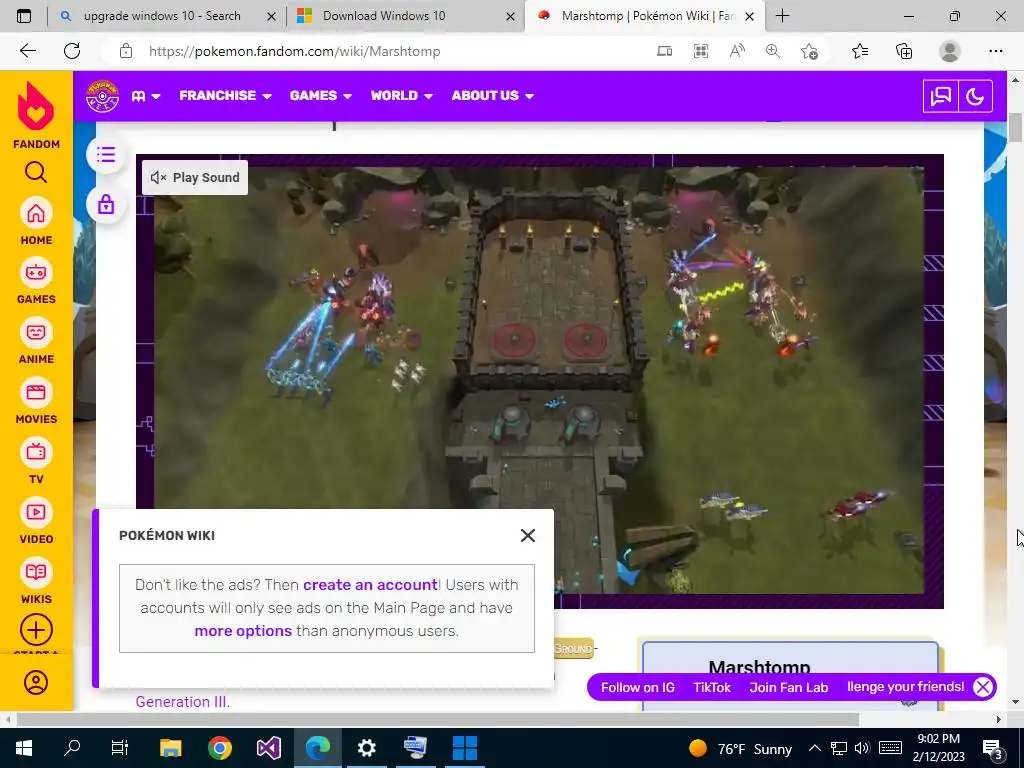The image size is (1024, 768).
Task: Open Collections icon
Action: (x=904, y=51)
